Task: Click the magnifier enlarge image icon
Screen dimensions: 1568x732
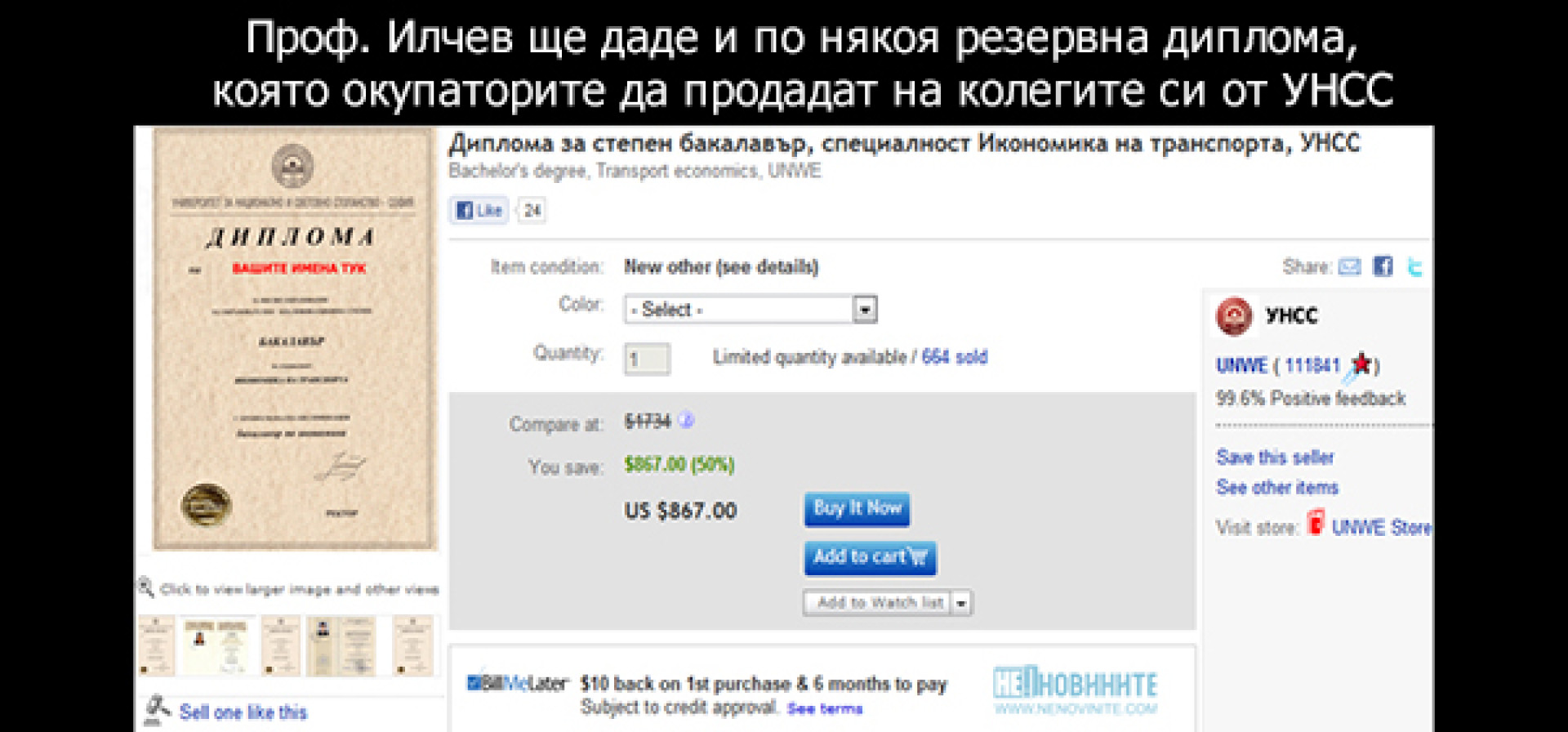Action: [x=145, y=587]
